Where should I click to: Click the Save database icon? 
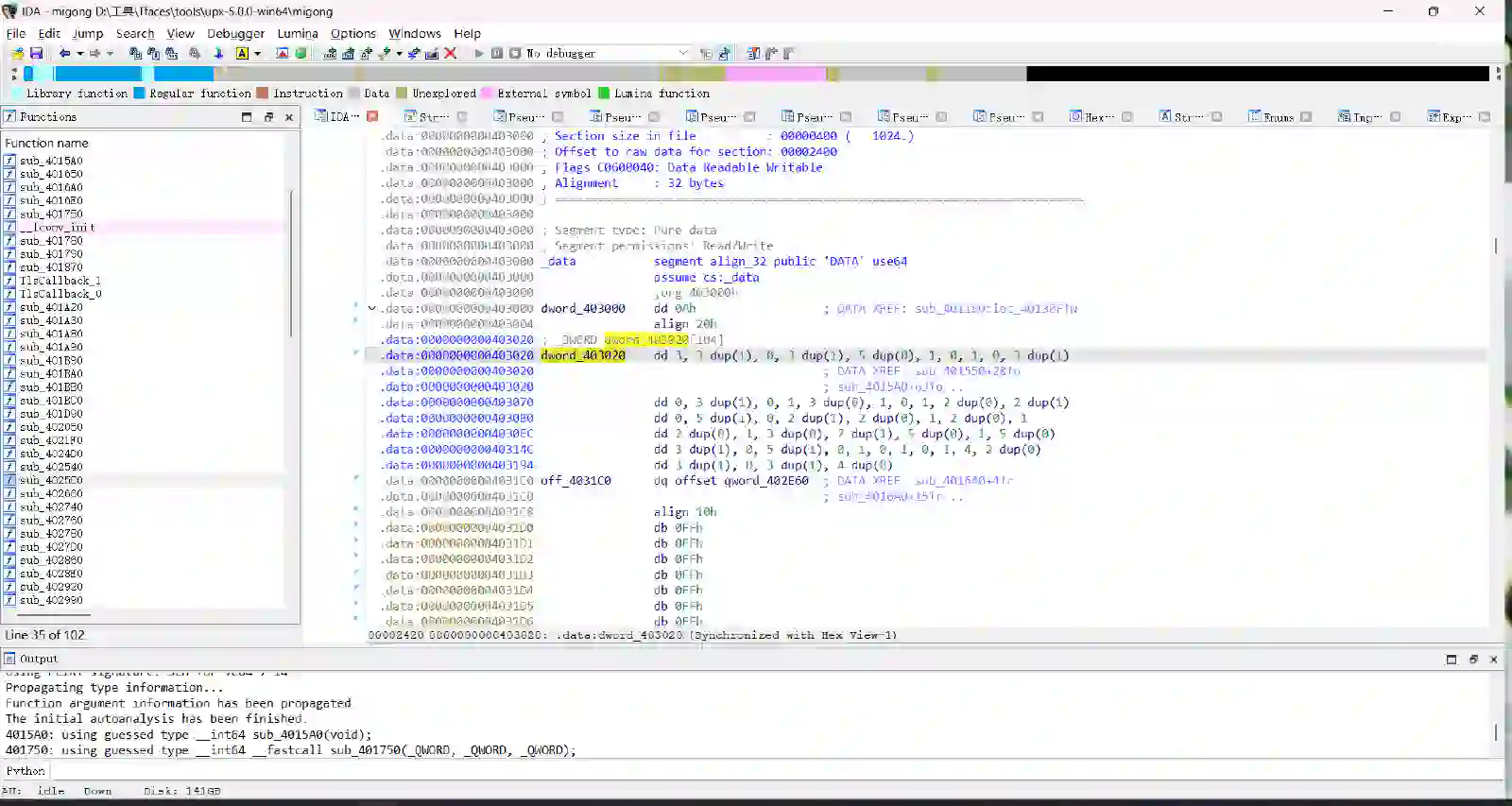[36, 54]
